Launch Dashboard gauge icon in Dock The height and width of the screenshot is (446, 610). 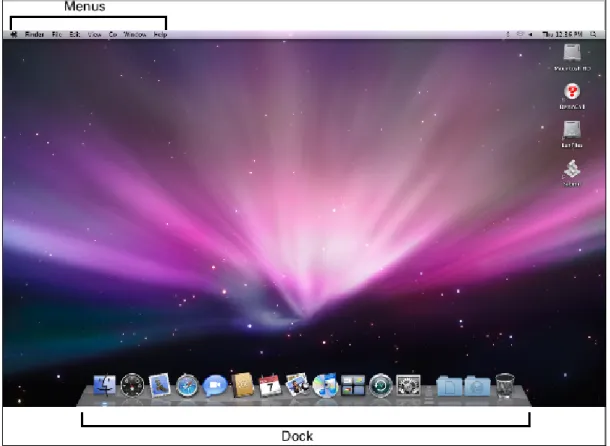pos(132,385)
